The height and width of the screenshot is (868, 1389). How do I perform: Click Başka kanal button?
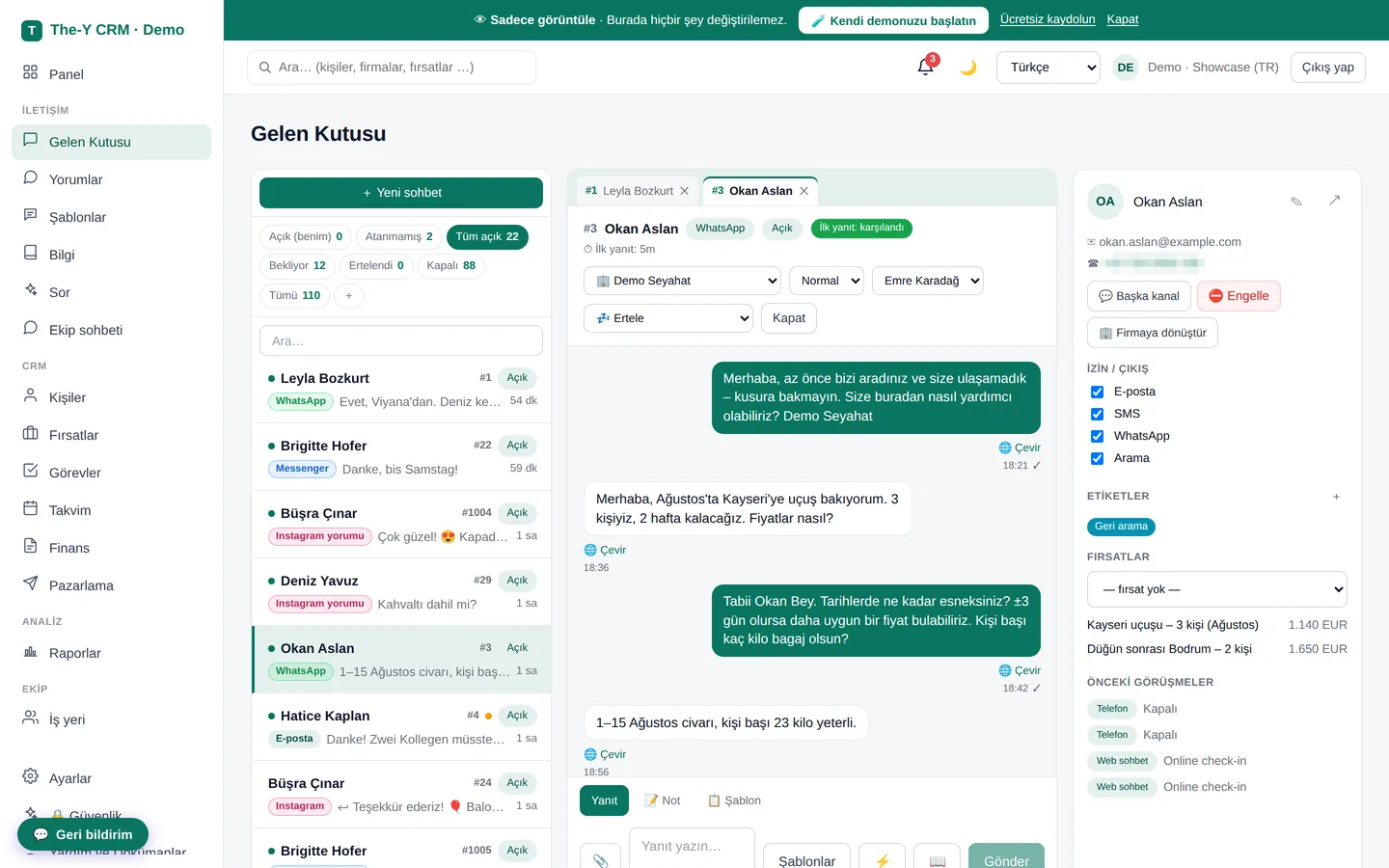pyautogui.click(x=1139, y=296)
